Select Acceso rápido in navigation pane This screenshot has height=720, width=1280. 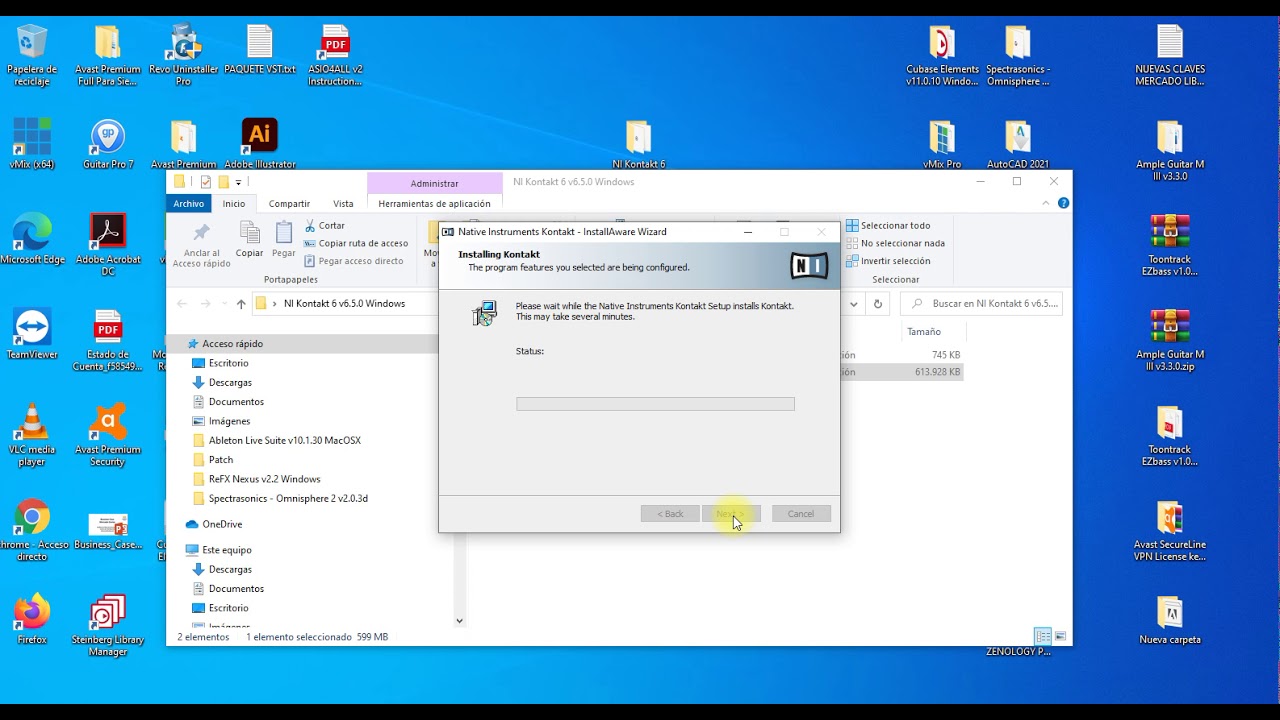[x=232, y=344]
